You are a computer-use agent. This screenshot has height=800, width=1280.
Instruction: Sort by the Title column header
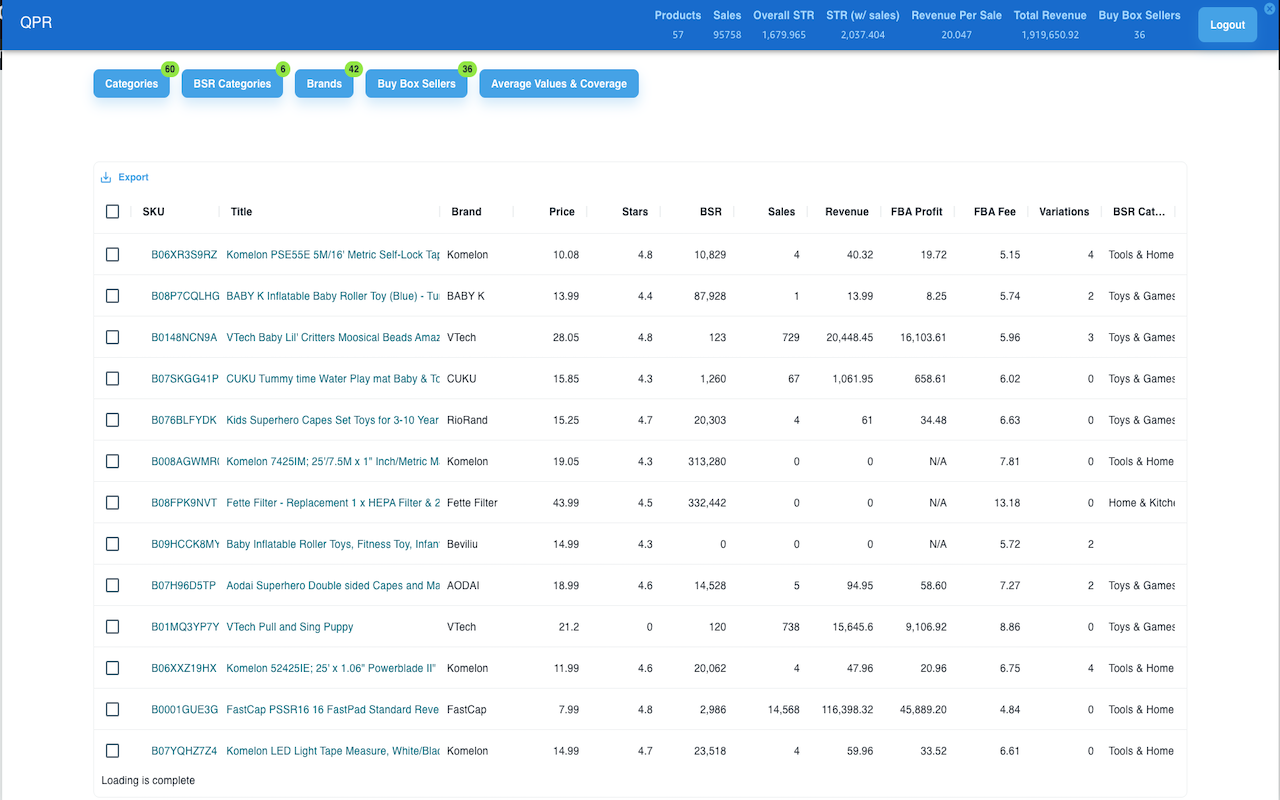click(241, 212)
